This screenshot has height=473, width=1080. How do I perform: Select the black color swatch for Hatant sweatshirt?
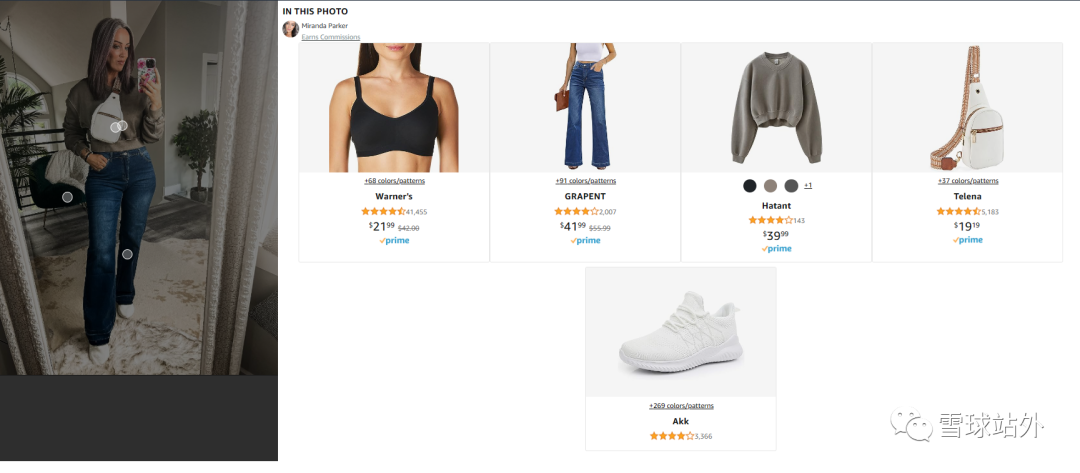pyautogui.click(x=750, y=186)
